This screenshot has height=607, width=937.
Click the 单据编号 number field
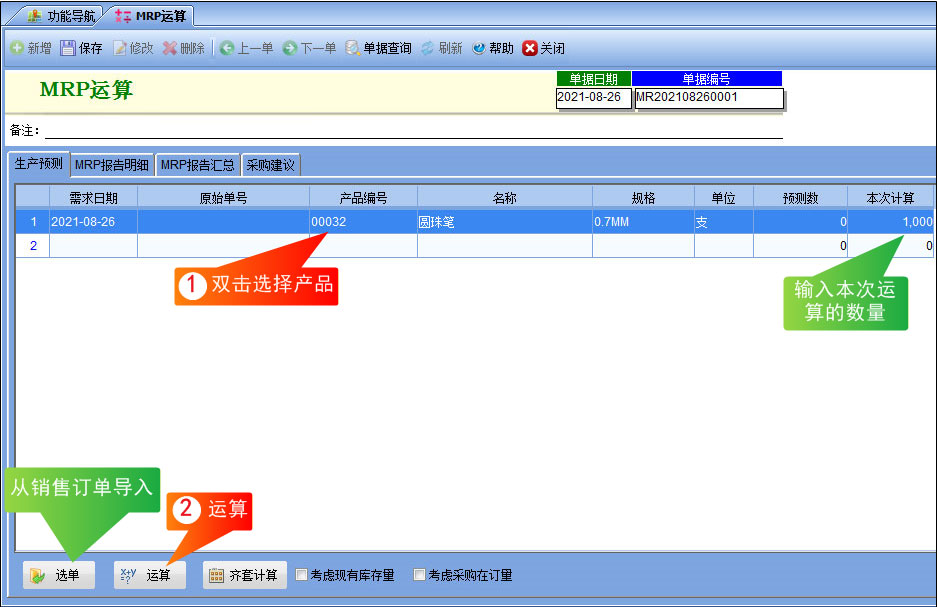[709, 98]
